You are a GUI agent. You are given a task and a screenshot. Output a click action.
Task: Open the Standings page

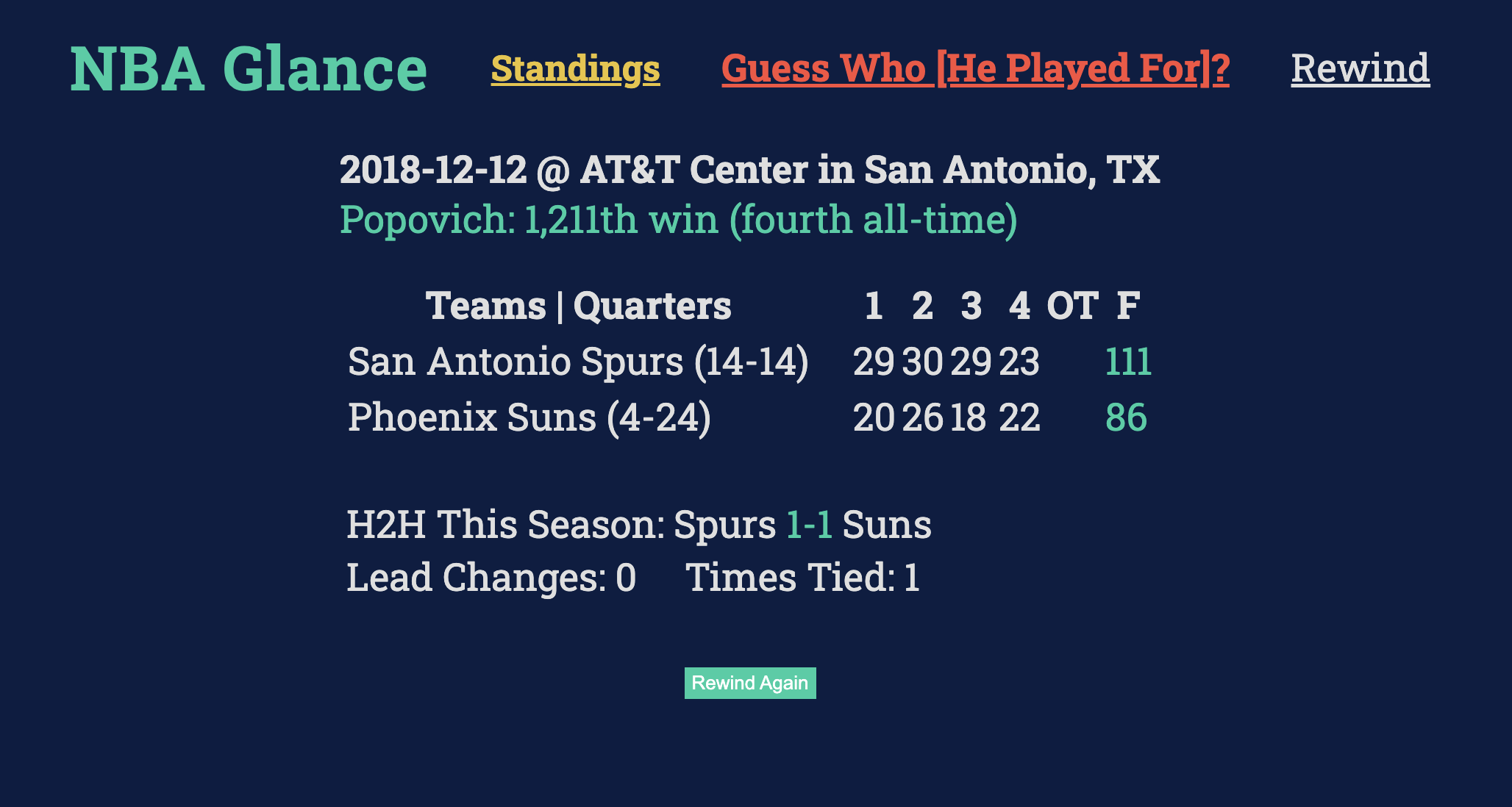pos(574,70)
